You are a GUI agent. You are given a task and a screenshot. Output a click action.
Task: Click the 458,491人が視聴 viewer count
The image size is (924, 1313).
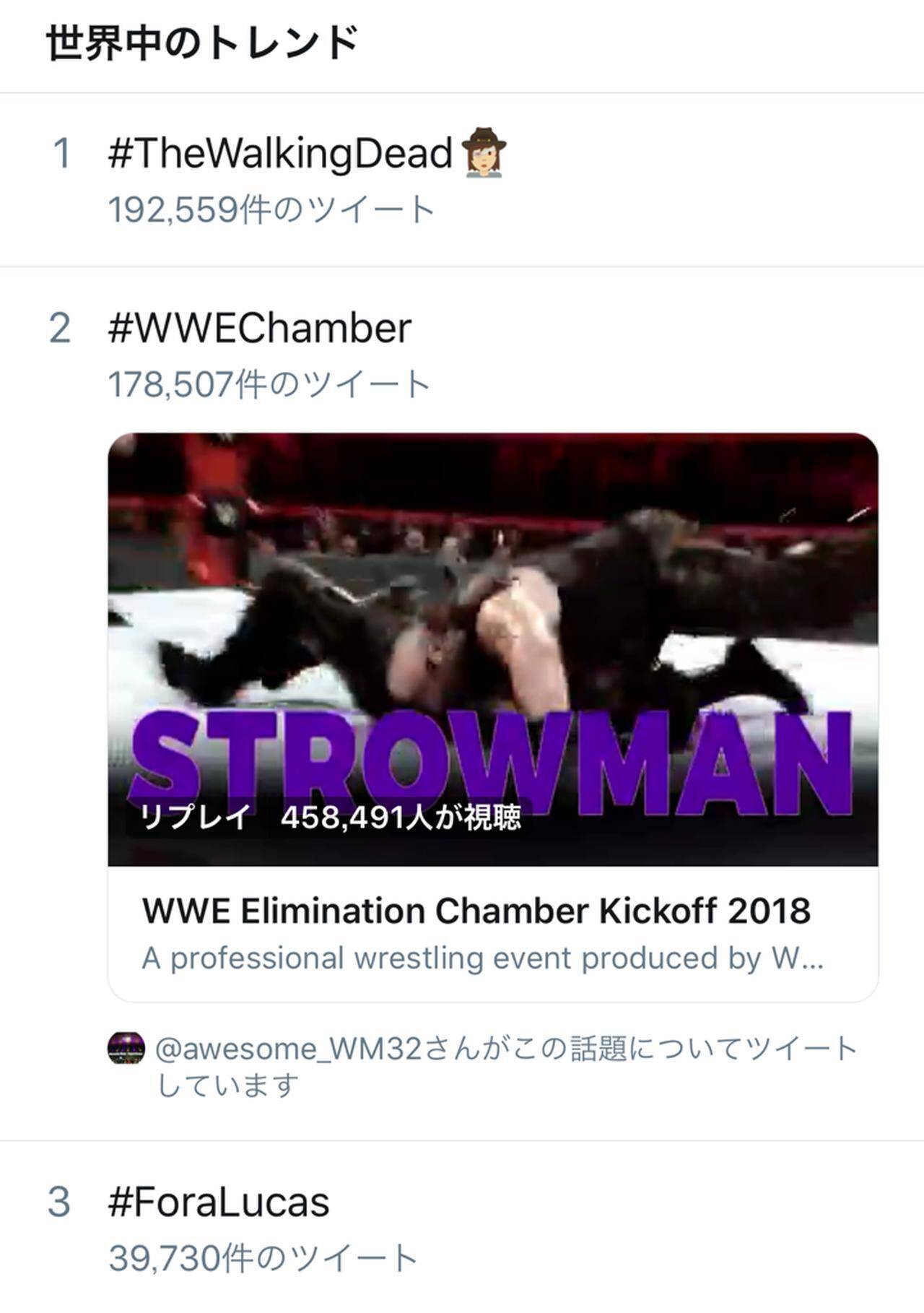pyautogui.click(x=401, y=818)
